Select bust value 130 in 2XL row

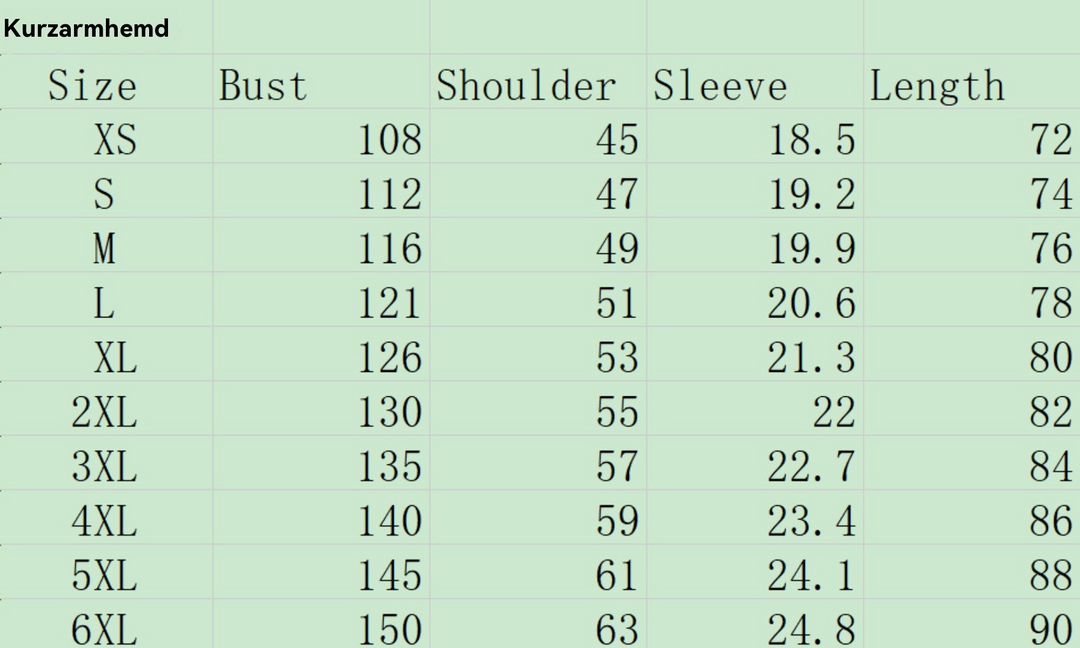(x=321, y=408)
